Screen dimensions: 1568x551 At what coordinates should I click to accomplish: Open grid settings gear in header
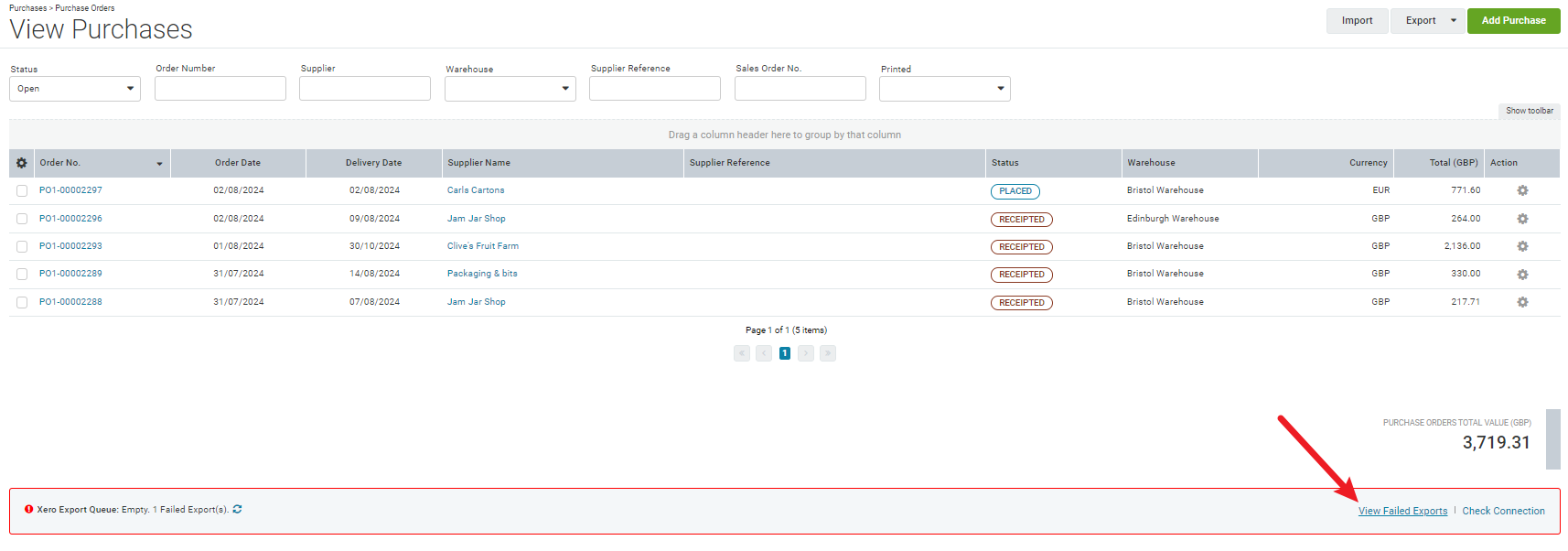22,163
